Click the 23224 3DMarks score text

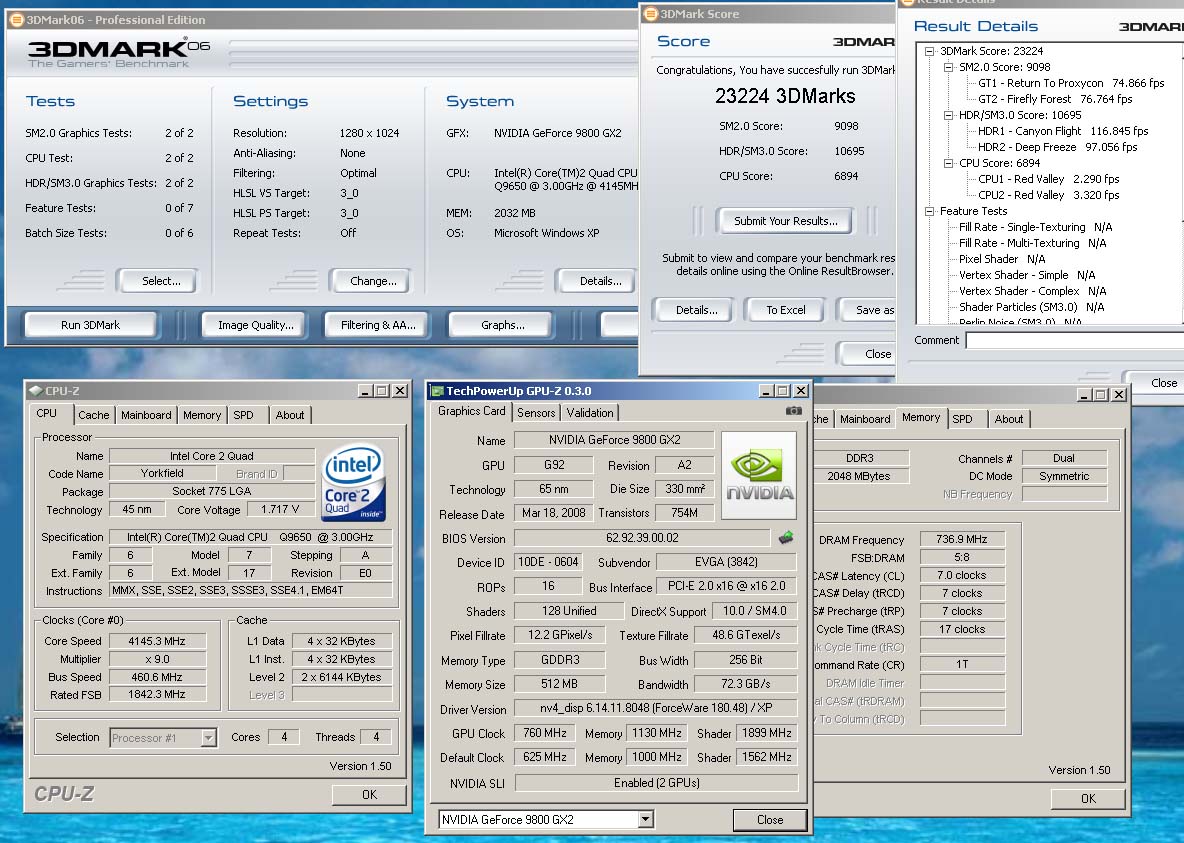[785, 96]
